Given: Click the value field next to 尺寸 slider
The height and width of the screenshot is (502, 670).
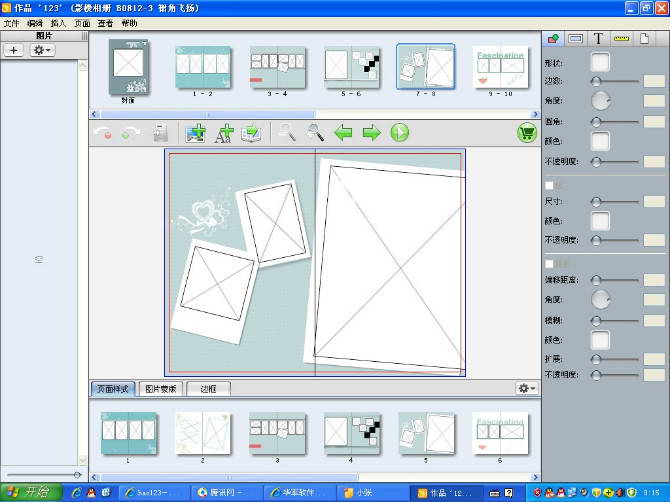Looking at the screenshot, I should (x=654, y=201).
